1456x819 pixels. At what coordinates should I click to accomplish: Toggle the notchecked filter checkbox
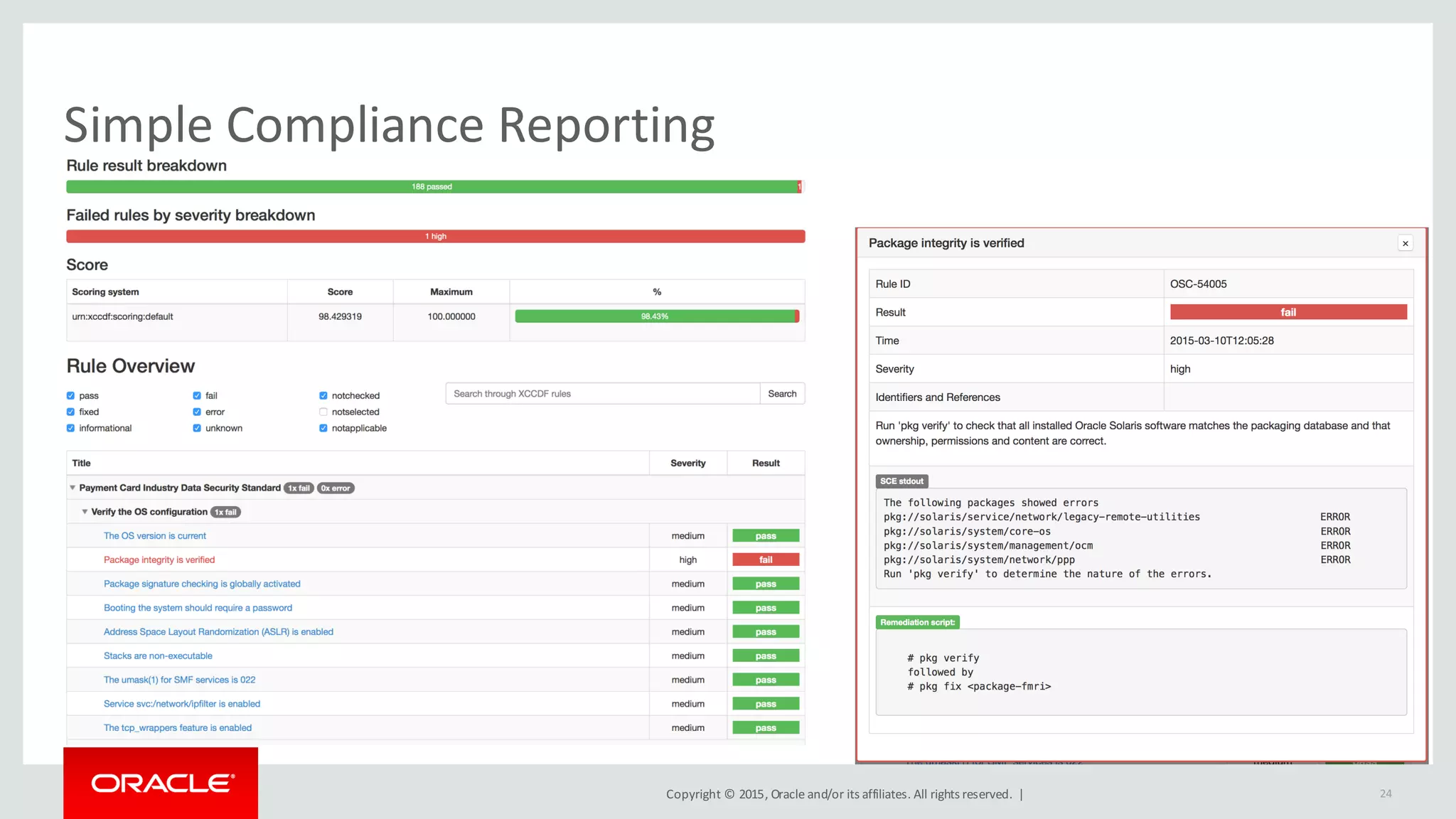323,395
